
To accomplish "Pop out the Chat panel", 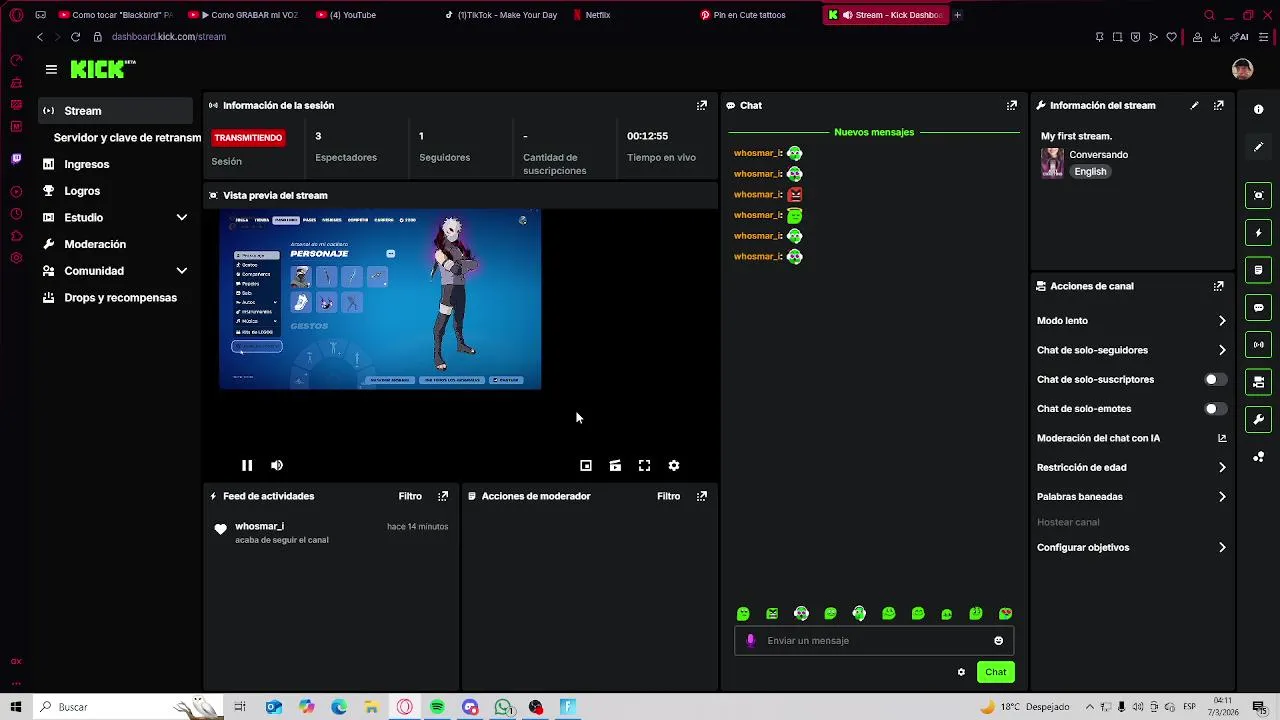I will coord(1012,105).
